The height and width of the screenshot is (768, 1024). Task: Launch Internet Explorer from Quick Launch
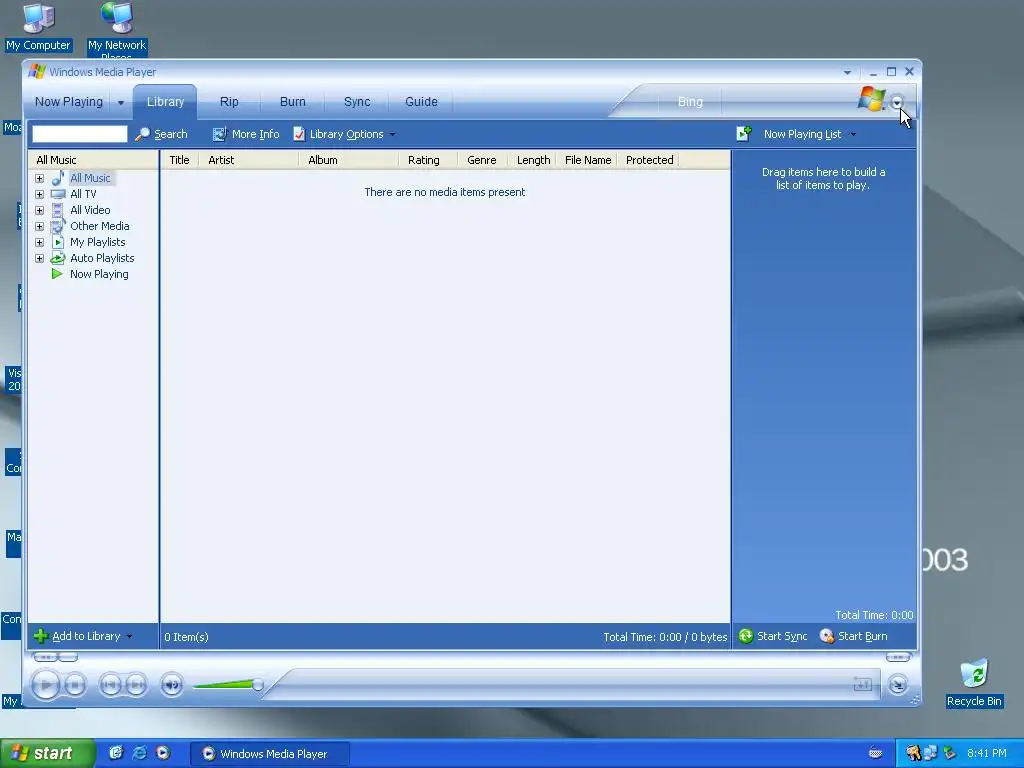click(x=139, y=753)
